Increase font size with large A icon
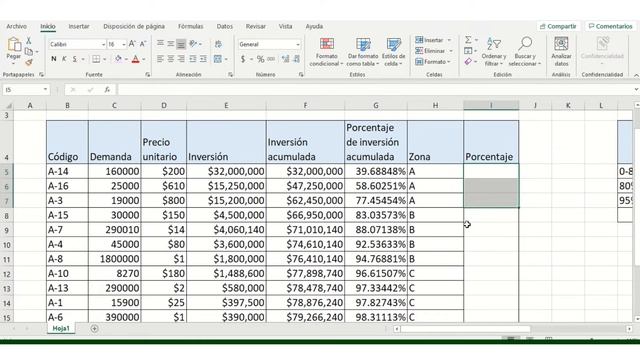640x360 pixels. tap(132, 44)
